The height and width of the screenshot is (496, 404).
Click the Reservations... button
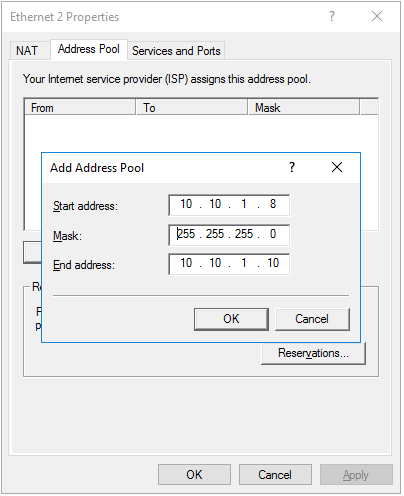point(313,353)
